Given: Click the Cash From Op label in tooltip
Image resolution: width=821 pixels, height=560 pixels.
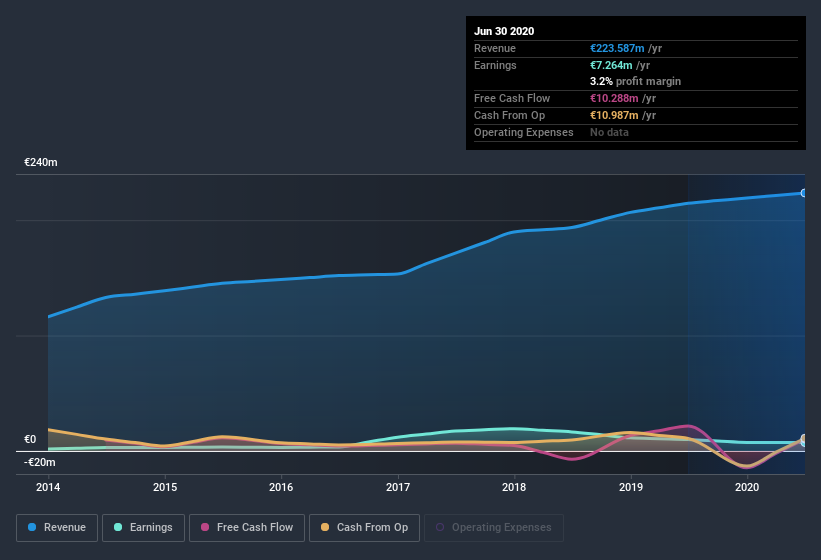Looking at the screenshot, I should point(509,115).
